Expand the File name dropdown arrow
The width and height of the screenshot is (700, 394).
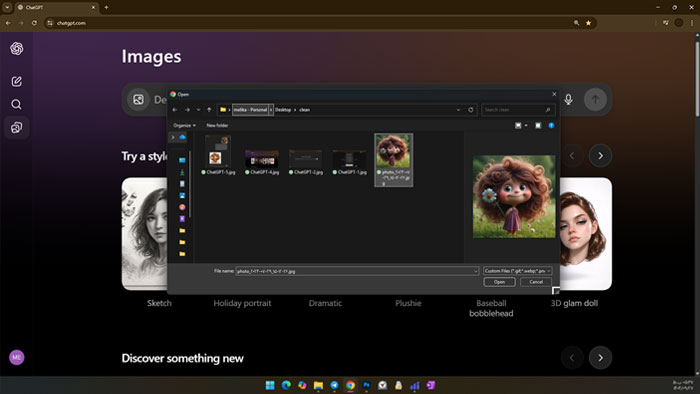click(475, 271)
